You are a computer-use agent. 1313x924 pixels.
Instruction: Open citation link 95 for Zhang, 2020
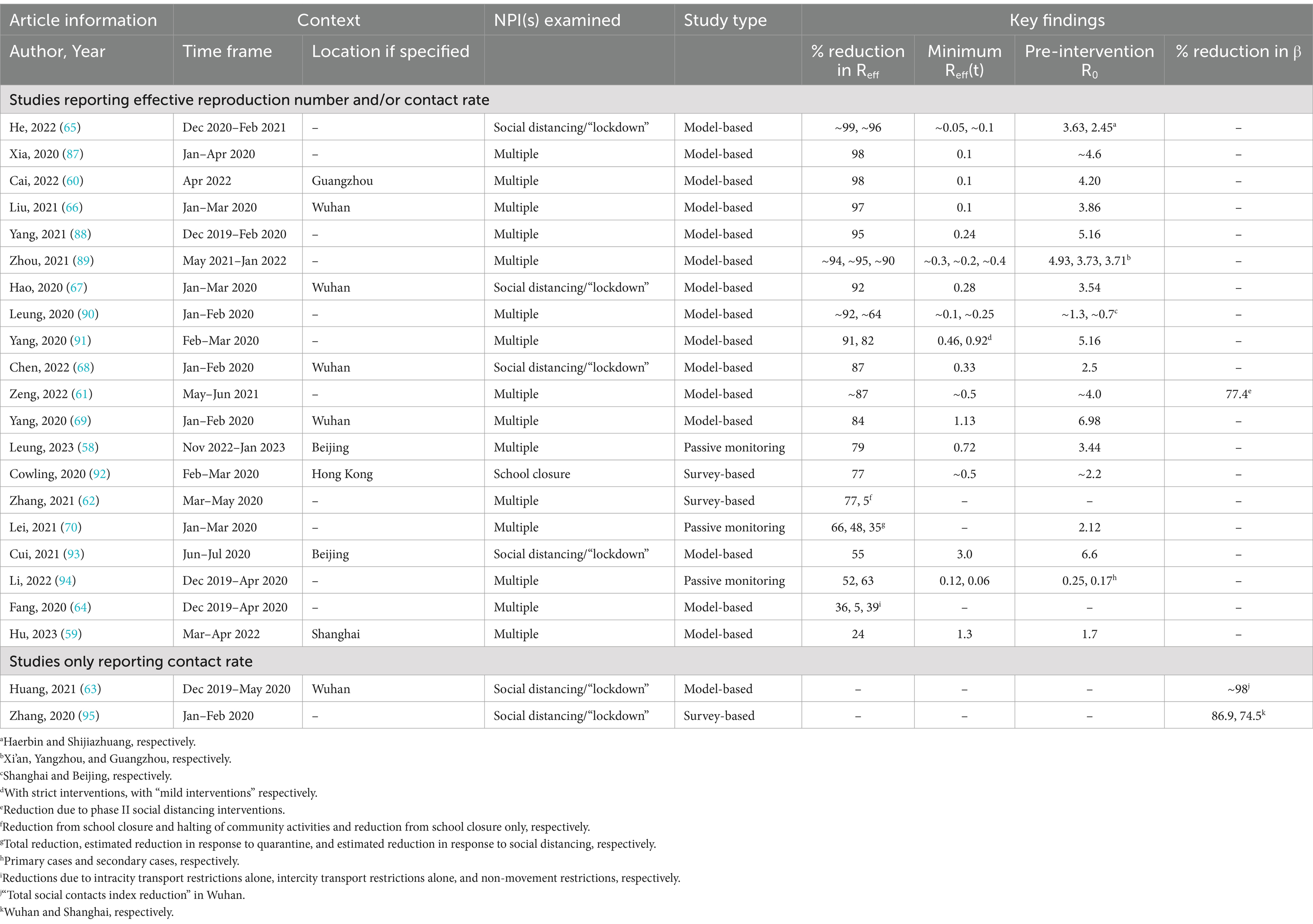[x=89, y=716]
